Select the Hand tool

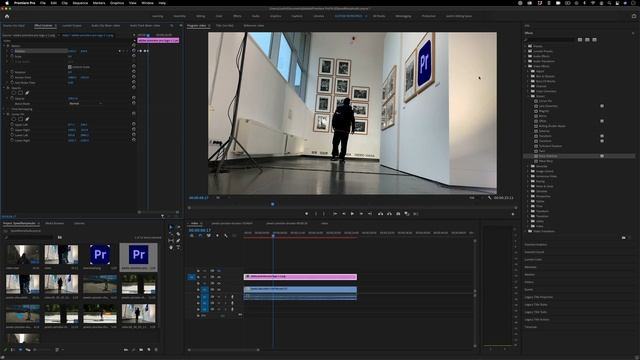171,247
